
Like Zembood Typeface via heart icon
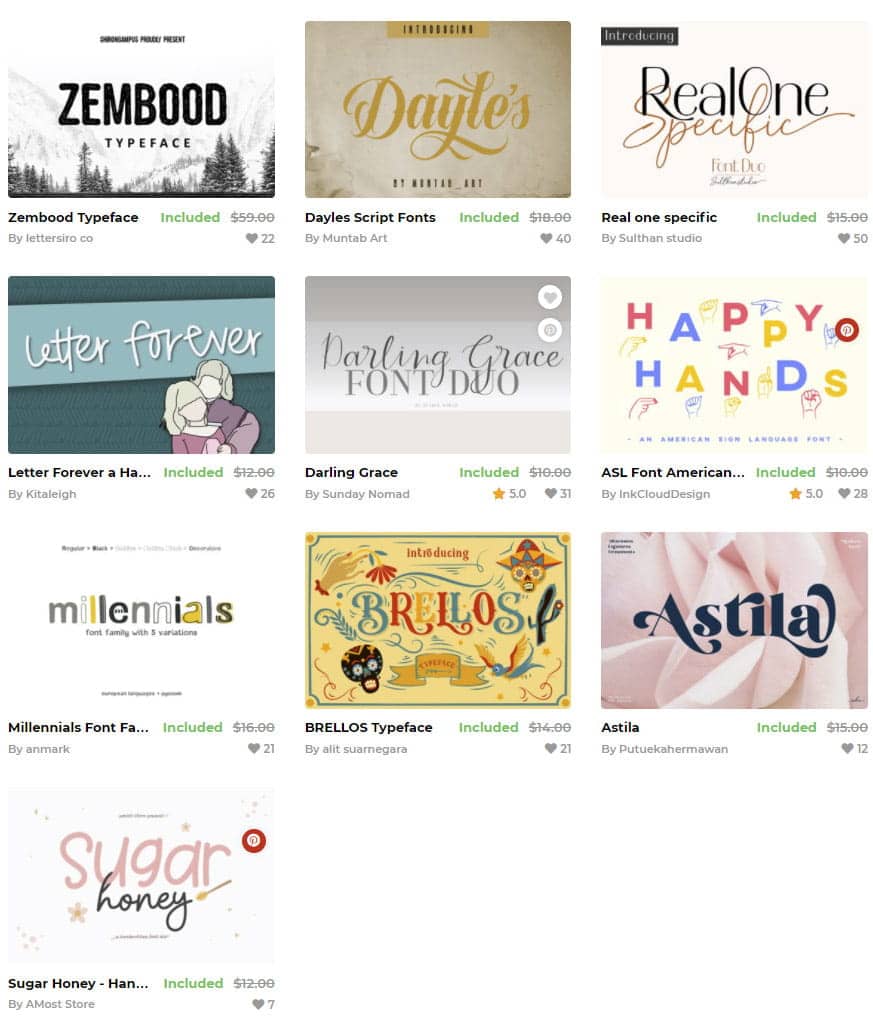click(251, 238)
